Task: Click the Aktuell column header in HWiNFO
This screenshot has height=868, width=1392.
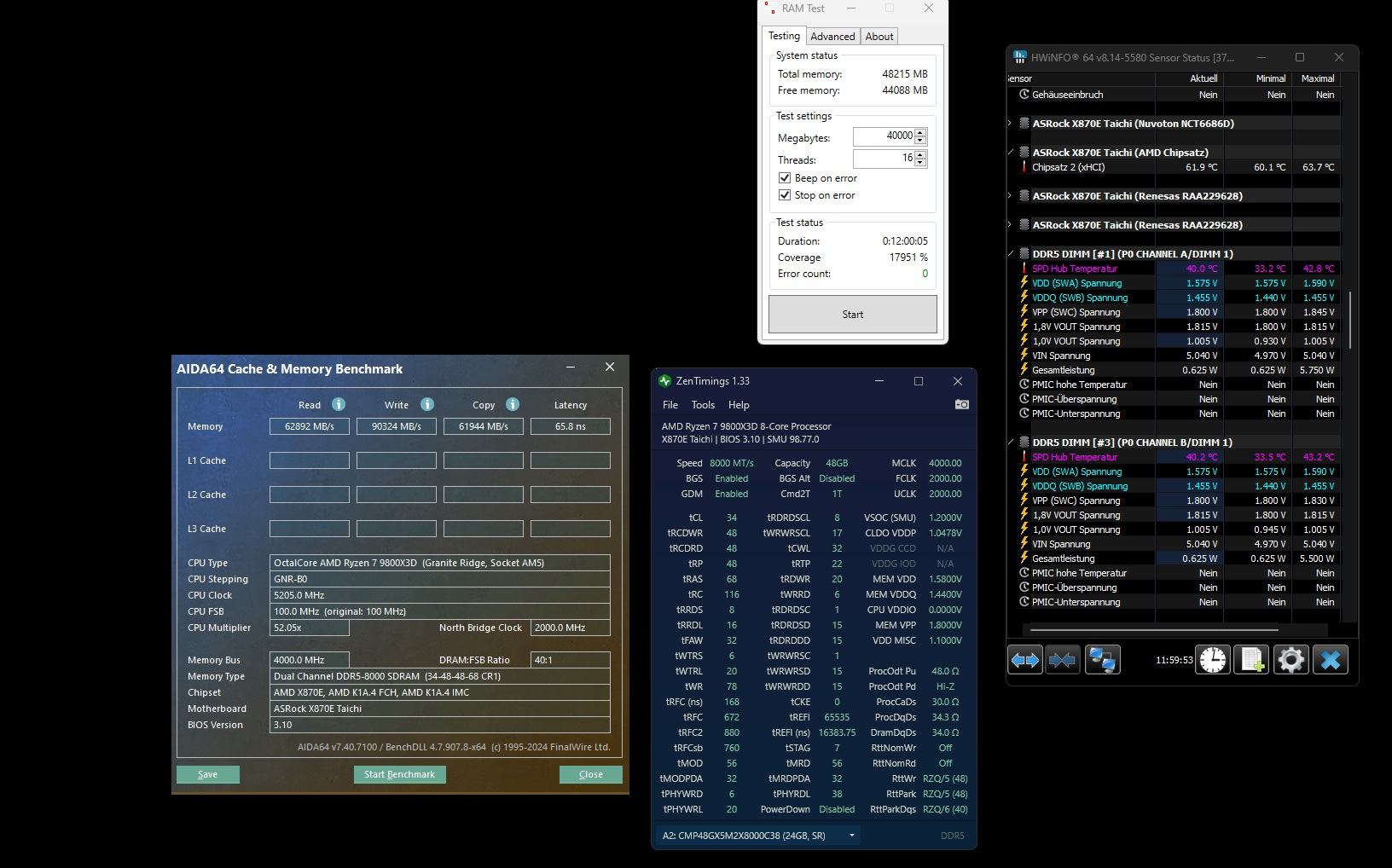Action: (x=1189, y=78)
